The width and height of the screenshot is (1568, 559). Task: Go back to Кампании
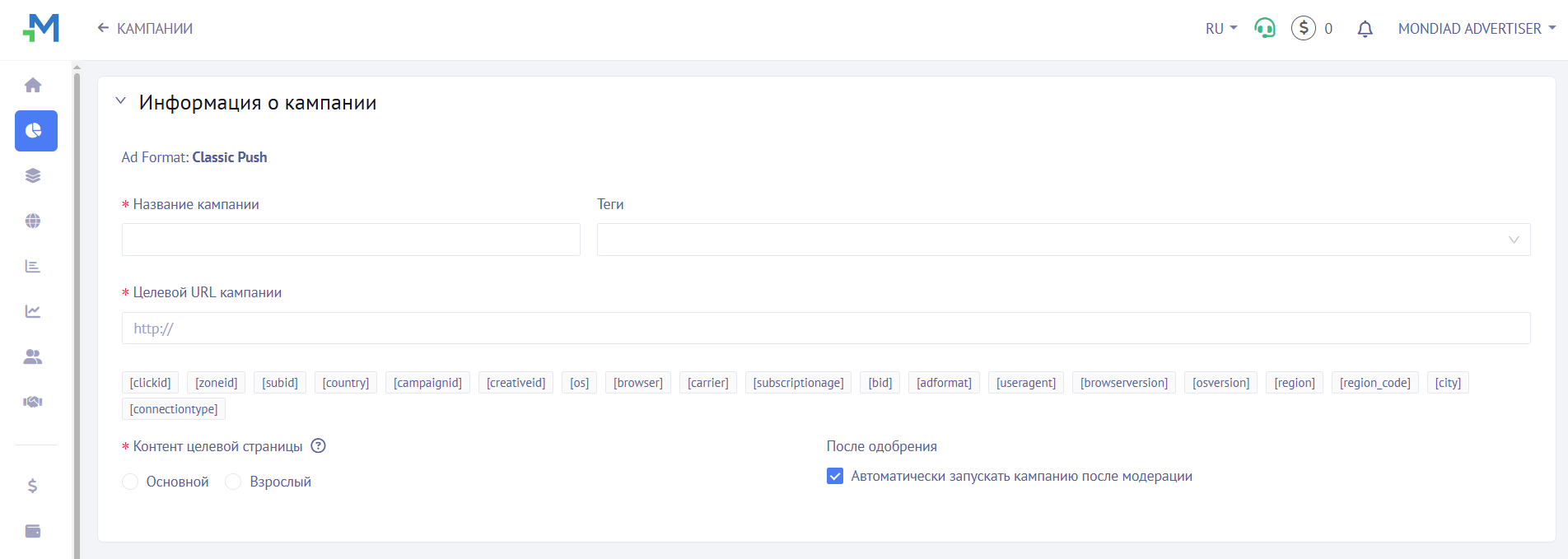[145, 29]
